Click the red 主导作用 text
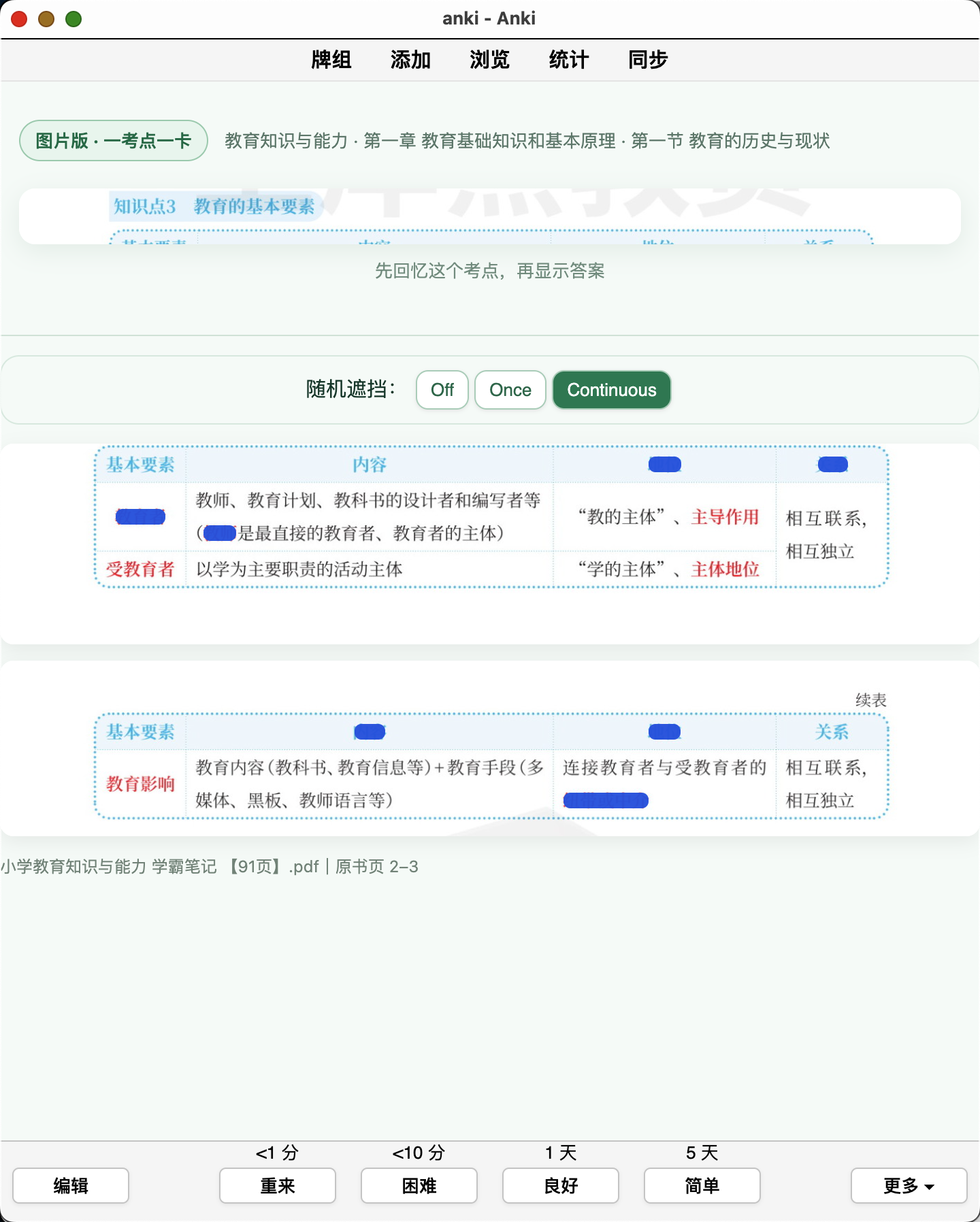 (725, 517)
